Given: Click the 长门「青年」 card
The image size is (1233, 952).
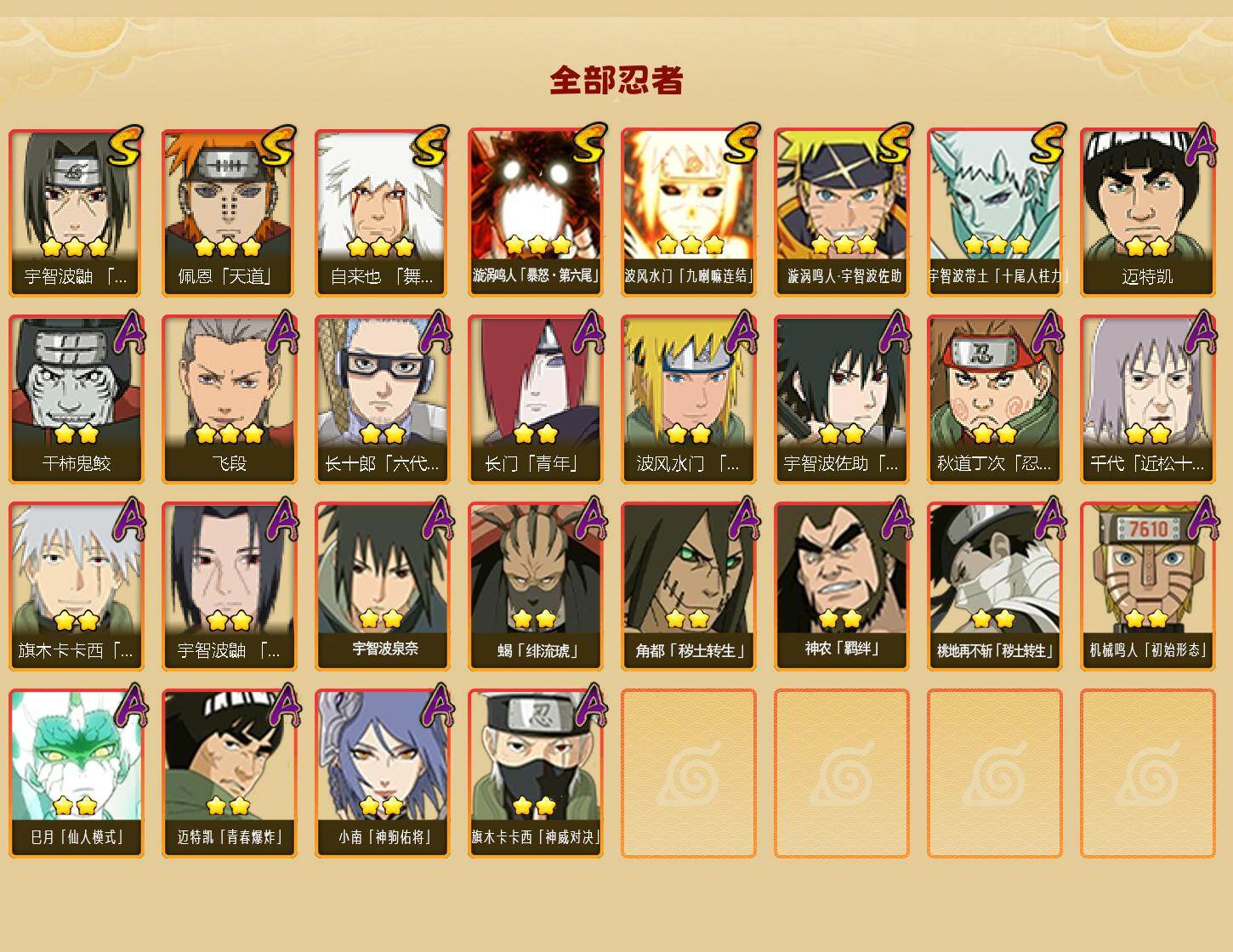Looking at the screenshot, I should point(536,399).
